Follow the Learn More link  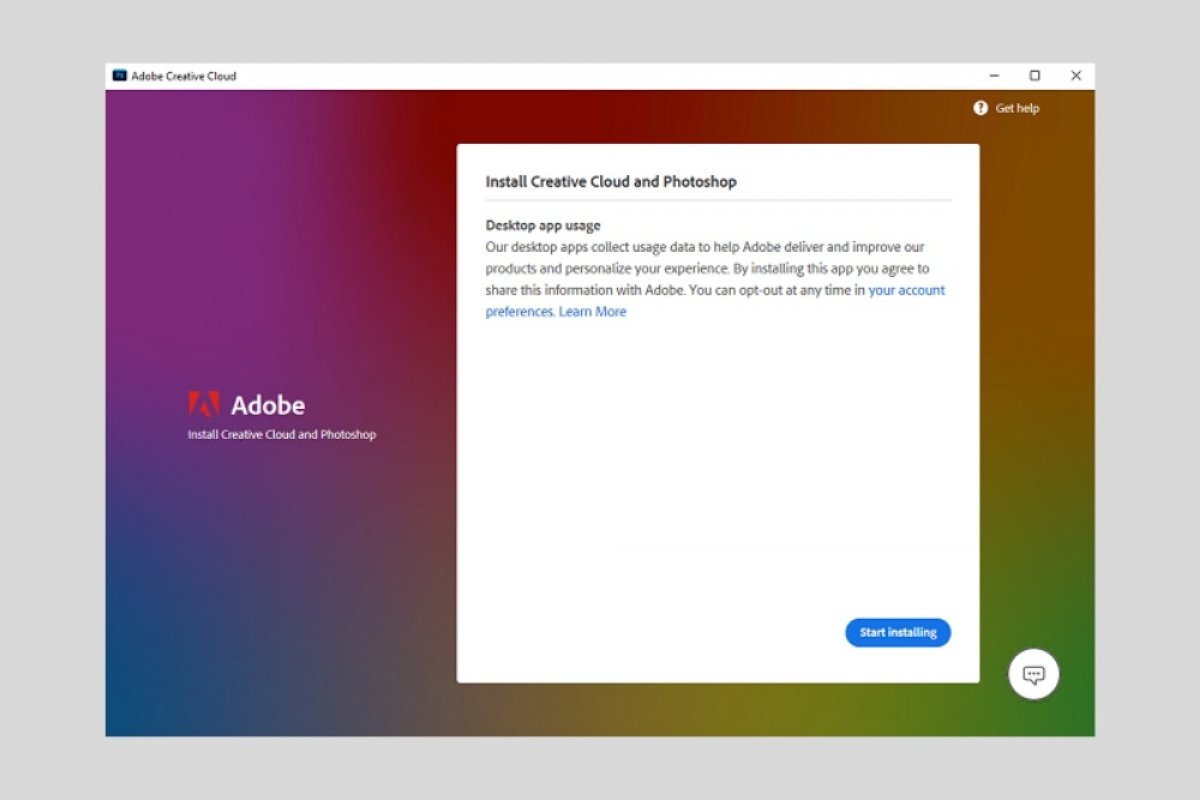593,311
